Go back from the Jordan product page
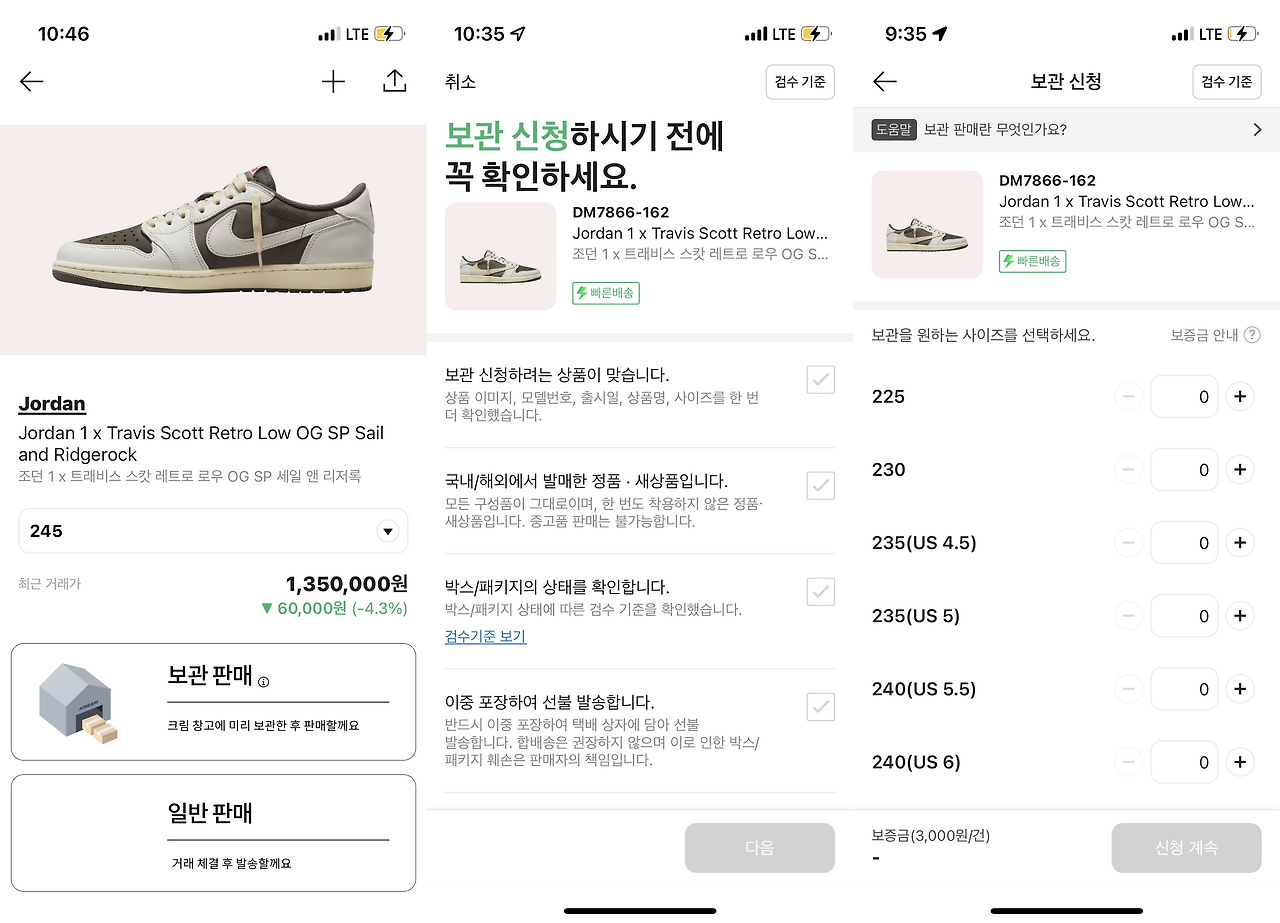 coord(32,82)
